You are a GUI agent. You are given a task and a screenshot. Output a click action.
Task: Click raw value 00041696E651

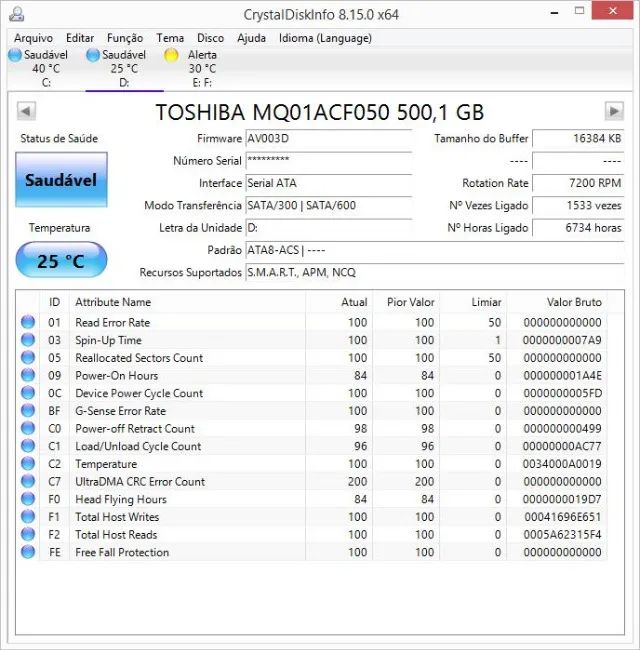562,517
